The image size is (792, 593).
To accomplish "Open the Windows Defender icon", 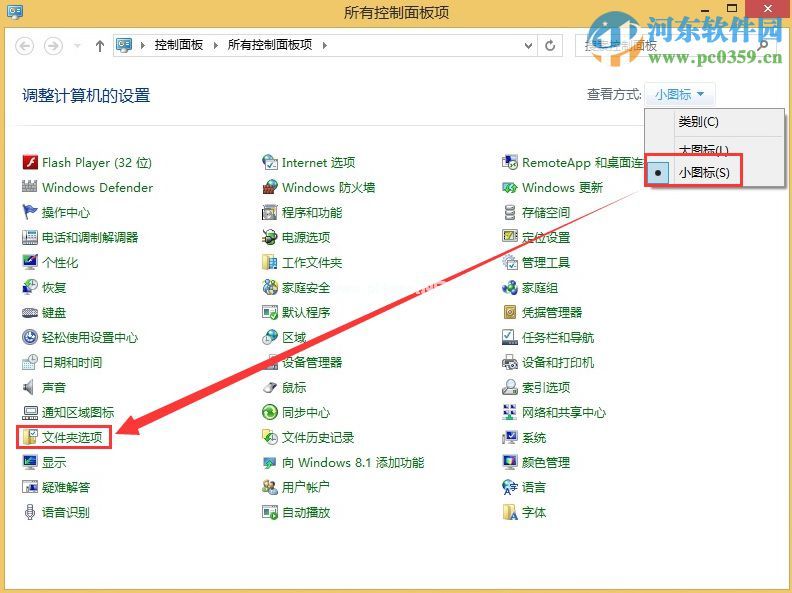I will [x=30, y=187].
